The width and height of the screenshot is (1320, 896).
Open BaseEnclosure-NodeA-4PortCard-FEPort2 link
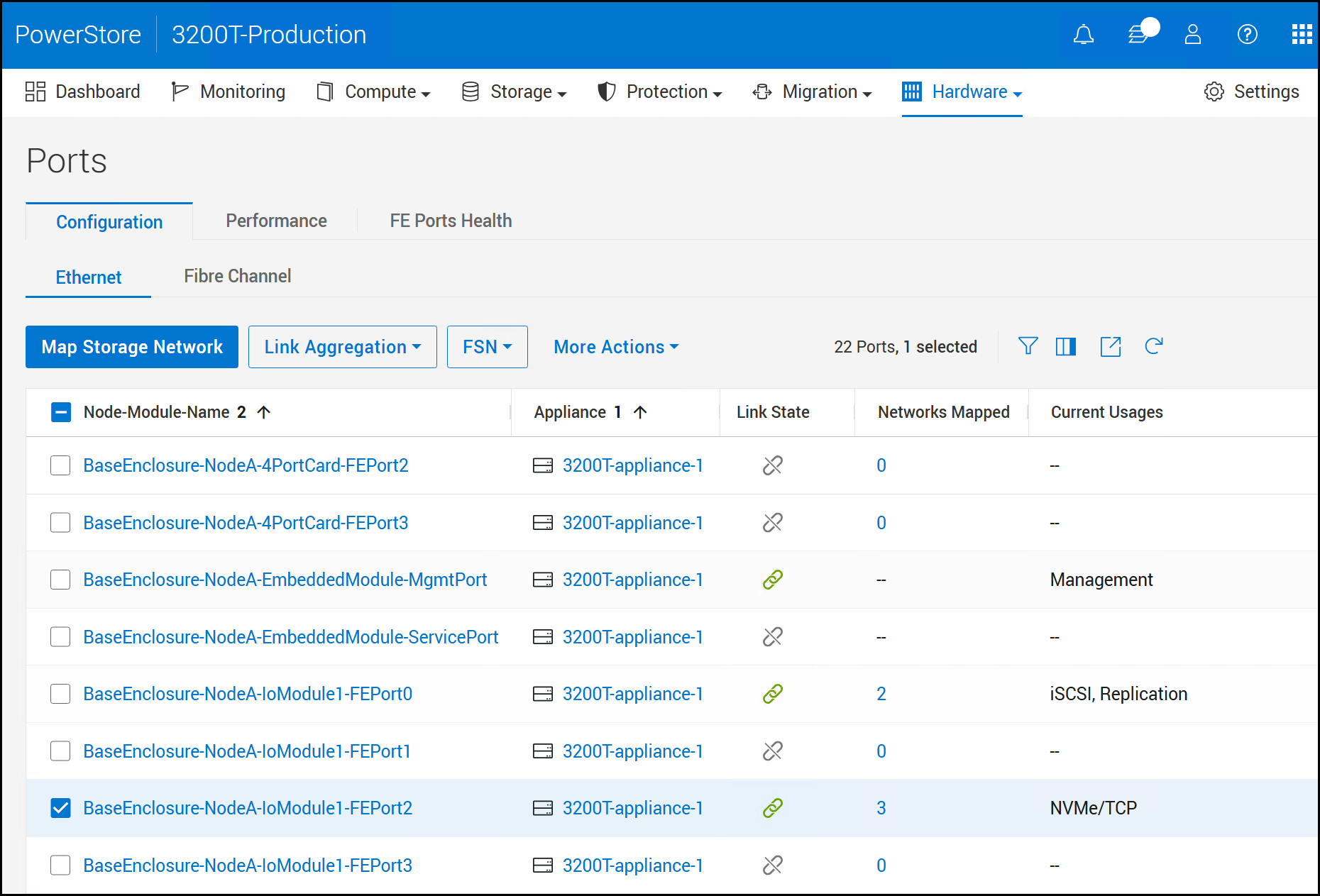point(246,465)
